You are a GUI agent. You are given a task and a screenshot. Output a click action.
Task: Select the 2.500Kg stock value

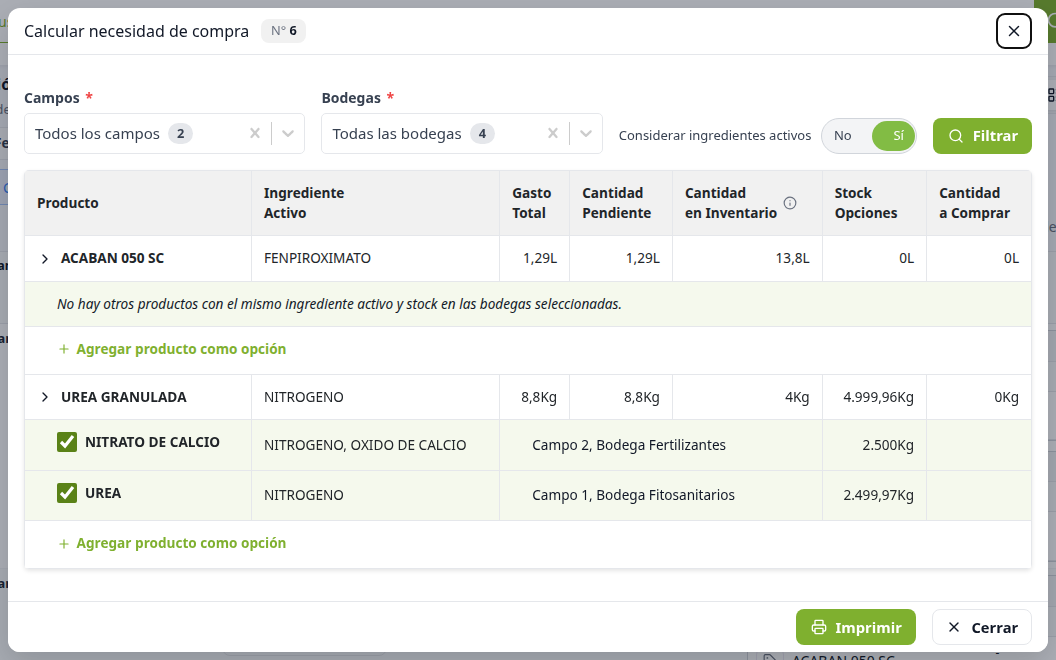click(888, 444)
